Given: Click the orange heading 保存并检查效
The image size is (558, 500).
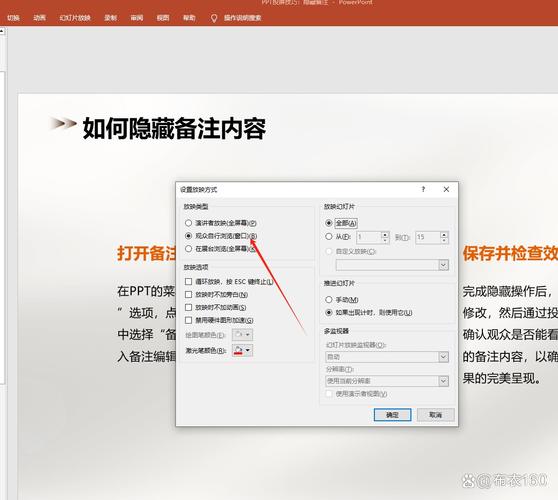Looking at the screenshot, I should click(510, 253).
